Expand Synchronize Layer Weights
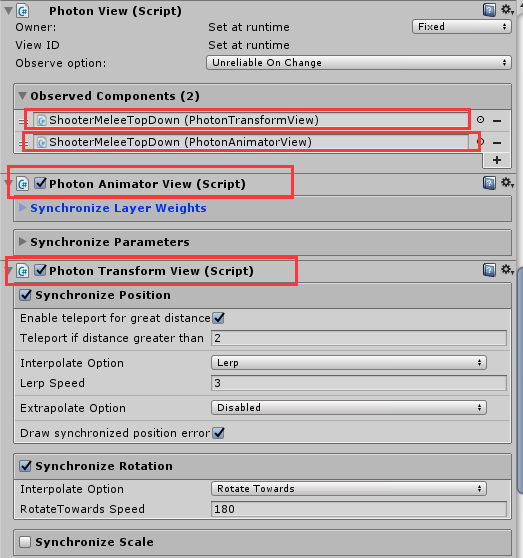This screenshot has width=523, height=558. tap(22, 207)
